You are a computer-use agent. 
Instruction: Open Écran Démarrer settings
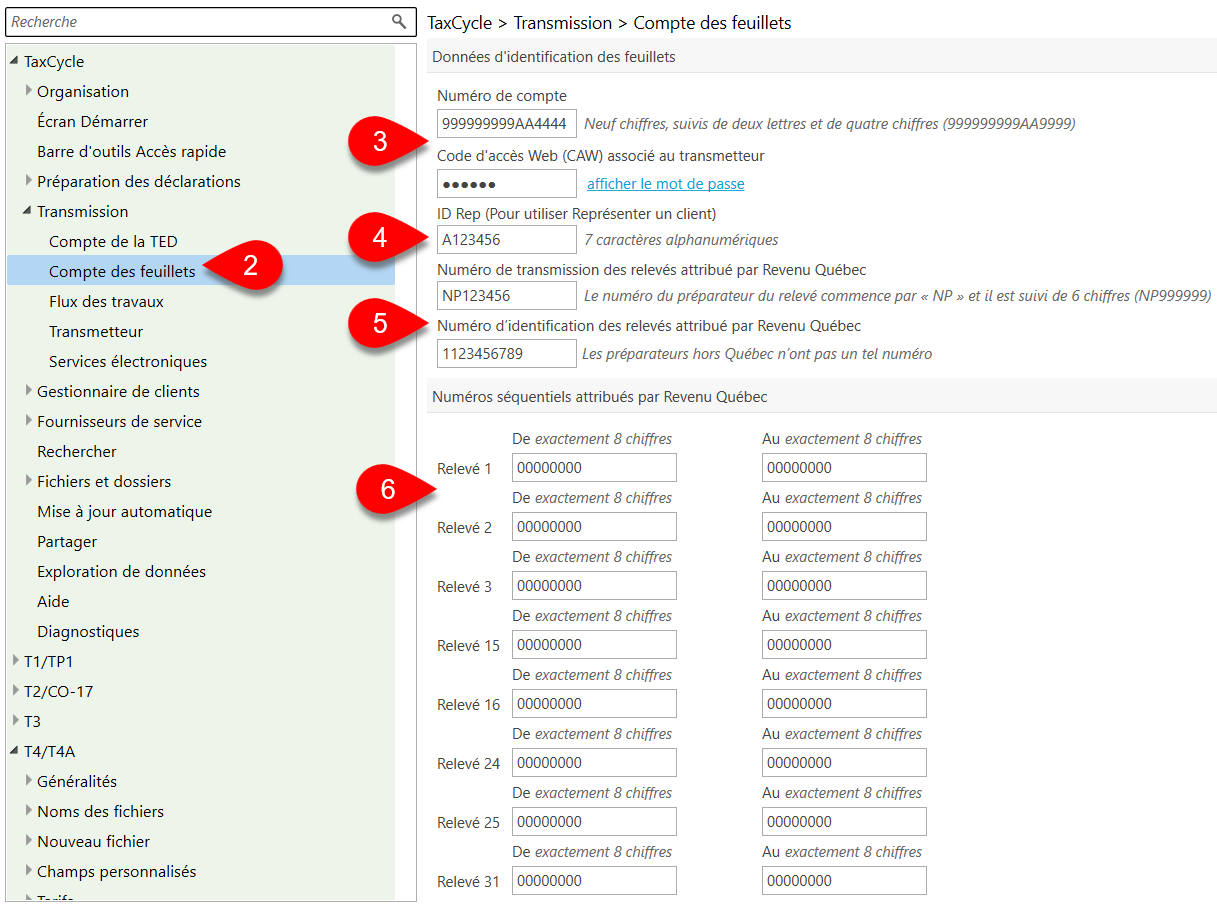(92, 121)
